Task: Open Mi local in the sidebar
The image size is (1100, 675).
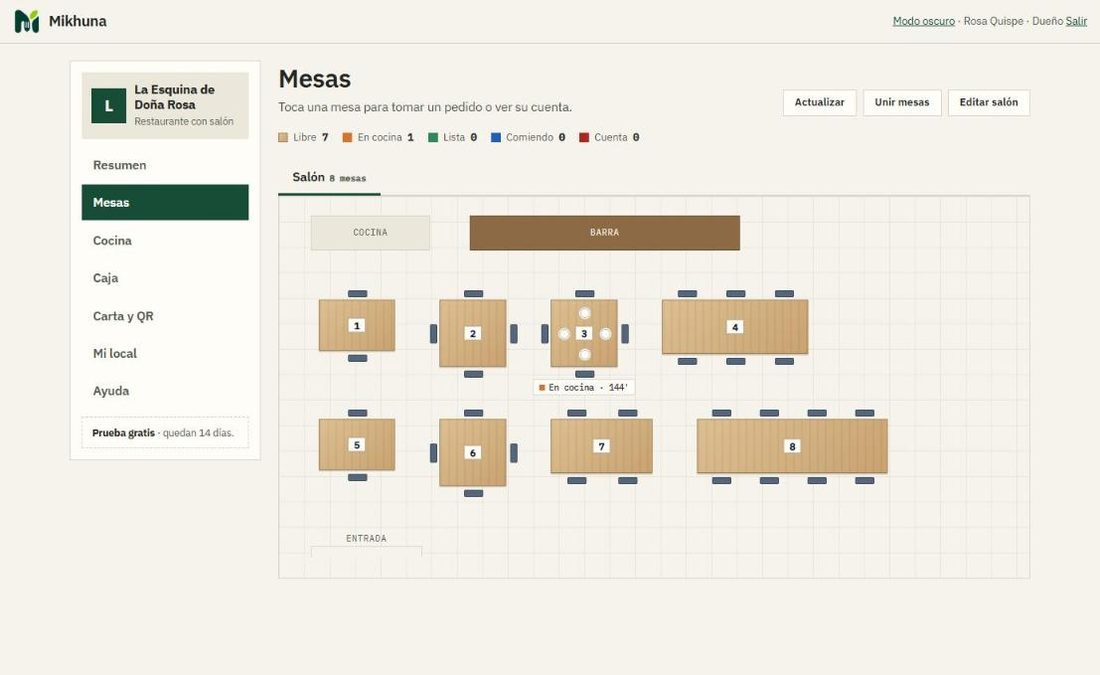Action: [165, 353]
